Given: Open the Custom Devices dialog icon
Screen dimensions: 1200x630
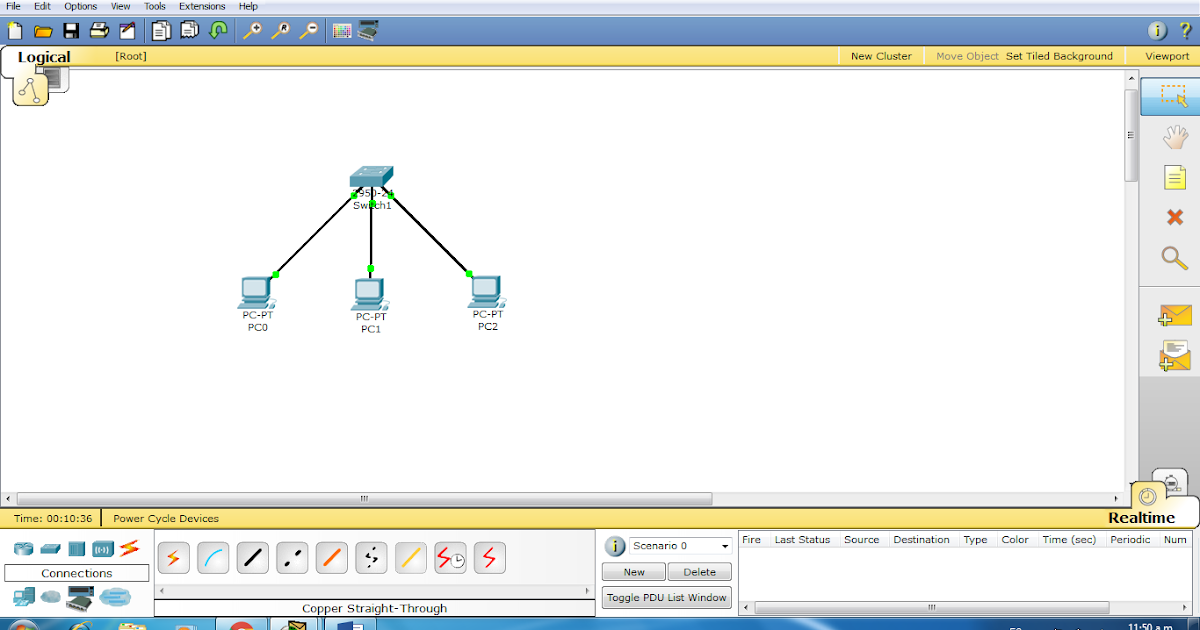Looking at the screenshot, I should (368, 31).
